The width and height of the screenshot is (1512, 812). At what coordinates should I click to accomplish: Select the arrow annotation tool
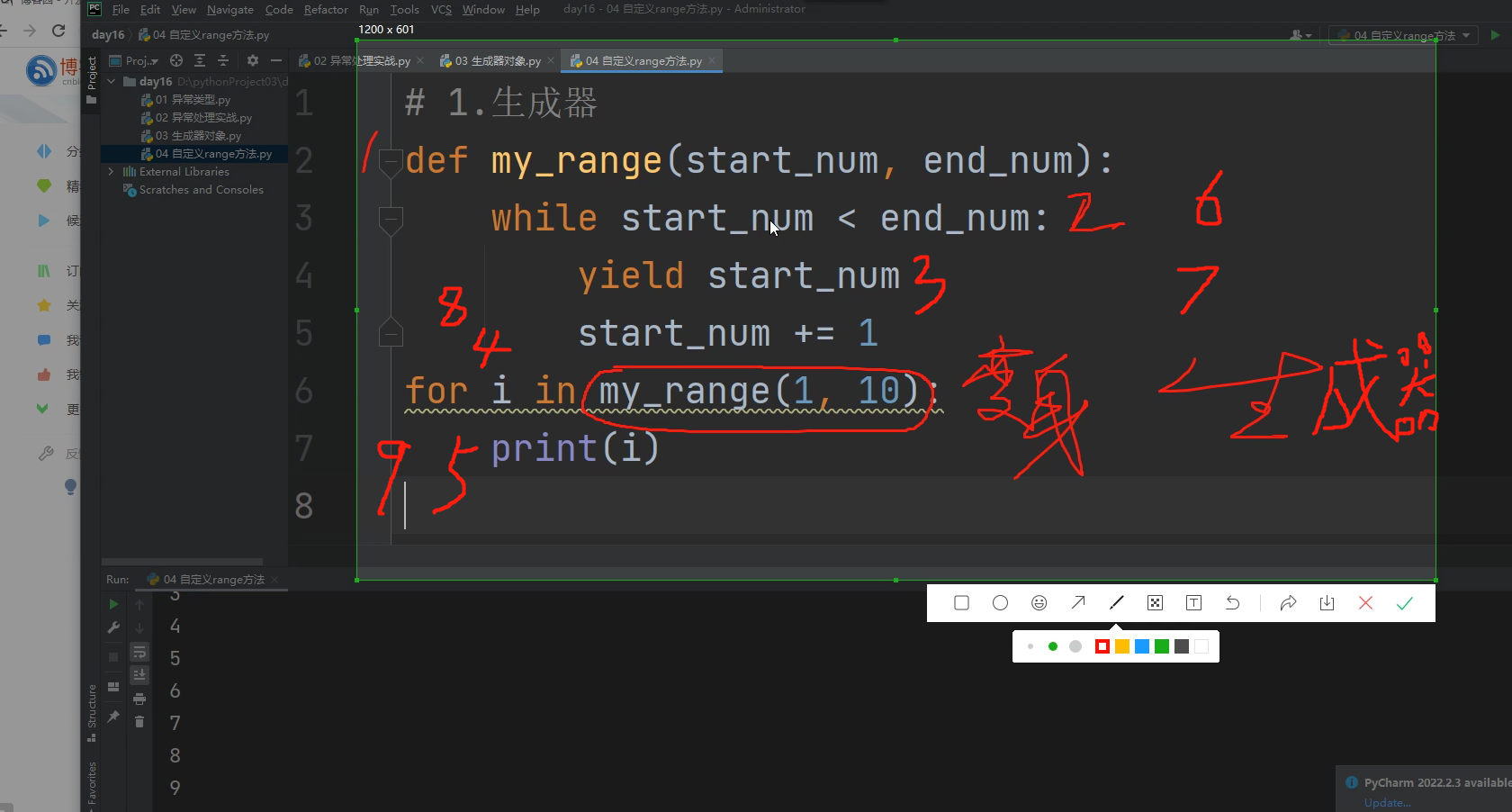[x=1077, y=603]
